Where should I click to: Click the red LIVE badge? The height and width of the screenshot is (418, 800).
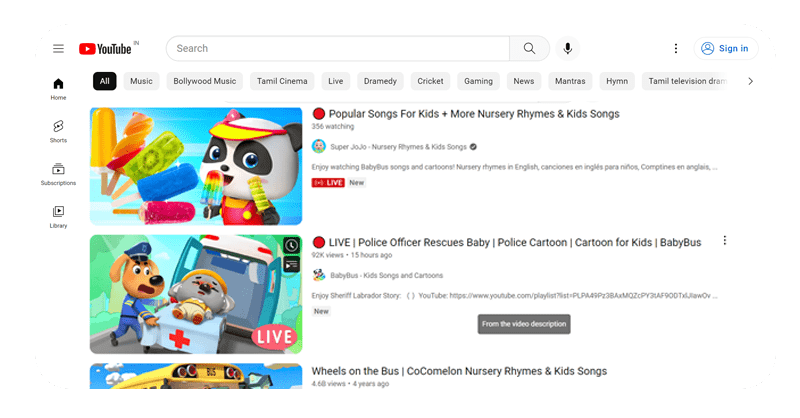[328, 183]
